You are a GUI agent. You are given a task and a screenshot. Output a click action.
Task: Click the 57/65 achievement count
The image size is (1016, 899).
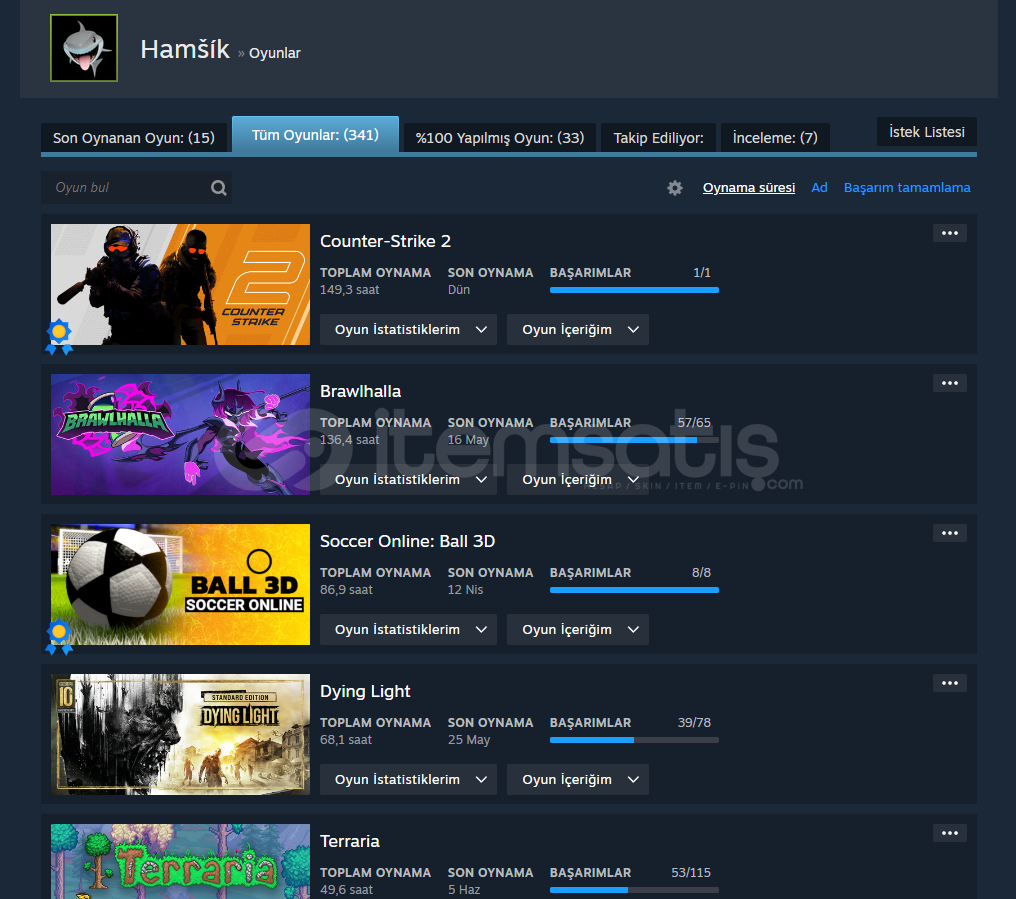694,423
